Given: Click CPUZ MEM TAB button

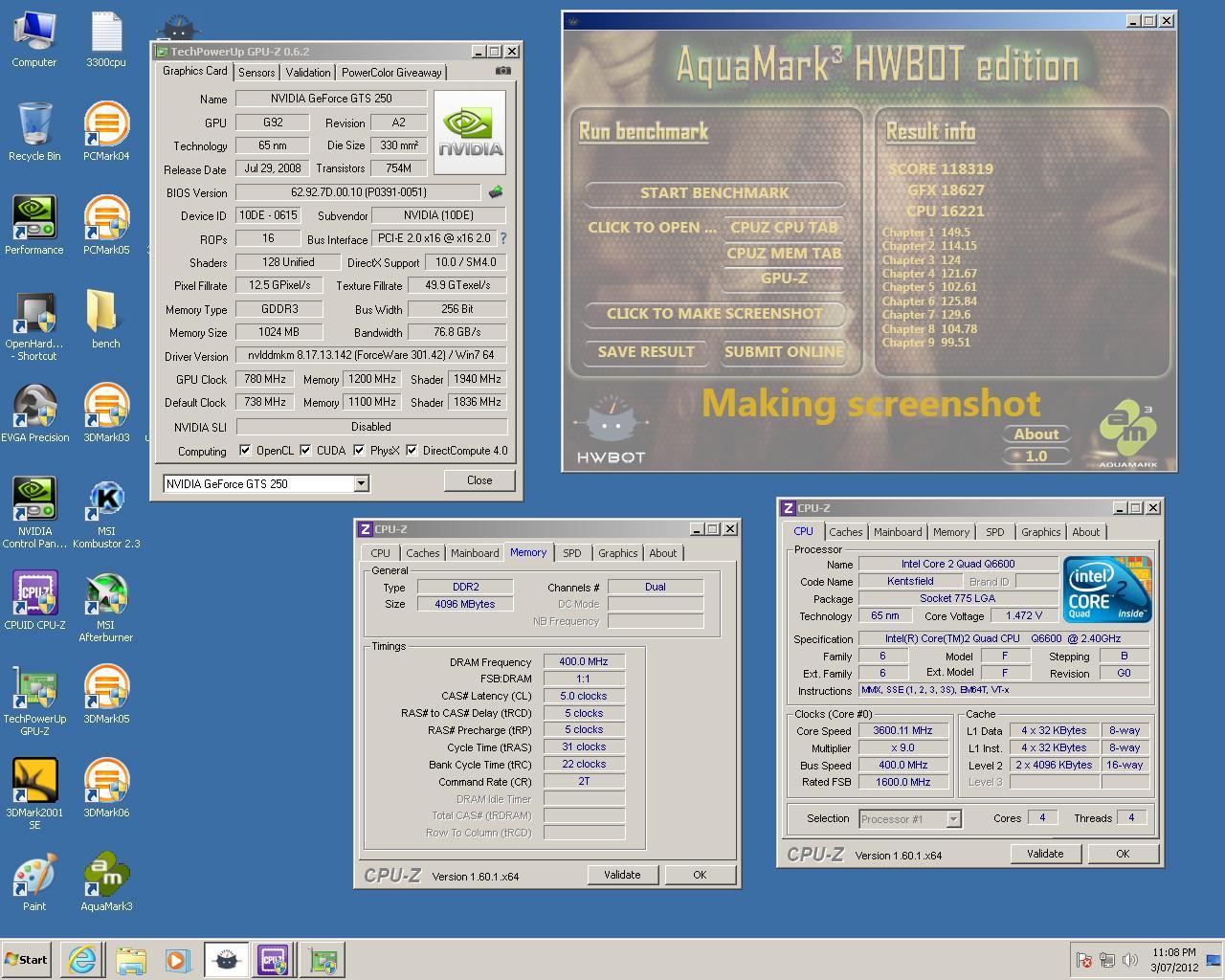Looking at the screenshot, I should tap(784, 254).
